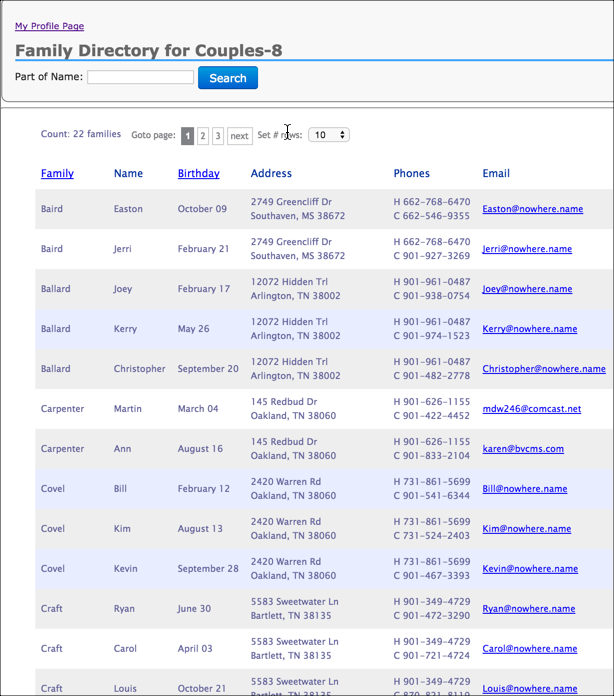Select the name Martin in Carpenter row
This screenshot has height=696, width=614.
(128, 408)
